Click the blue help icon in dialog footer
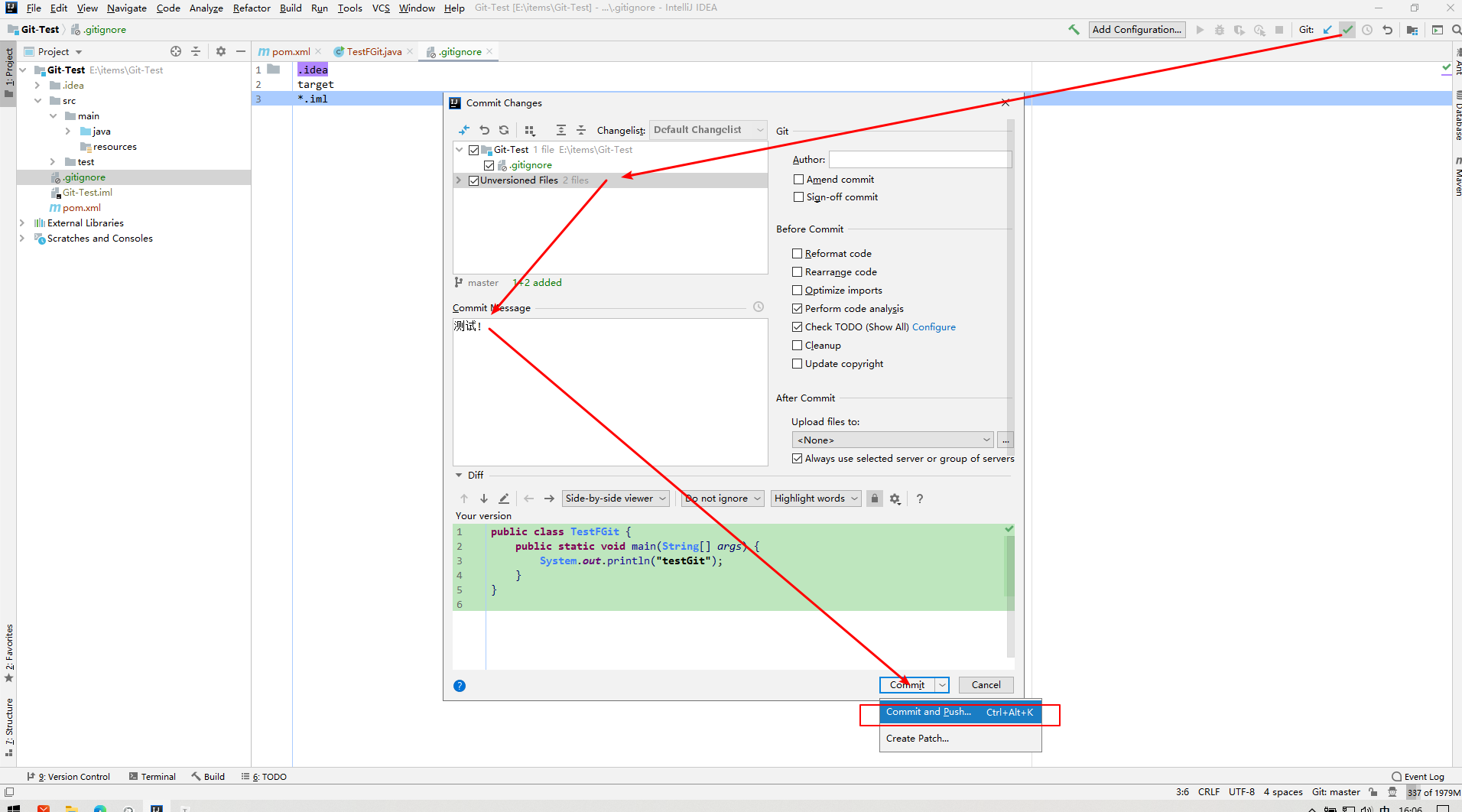1462x812 pixels. point(460,686)
